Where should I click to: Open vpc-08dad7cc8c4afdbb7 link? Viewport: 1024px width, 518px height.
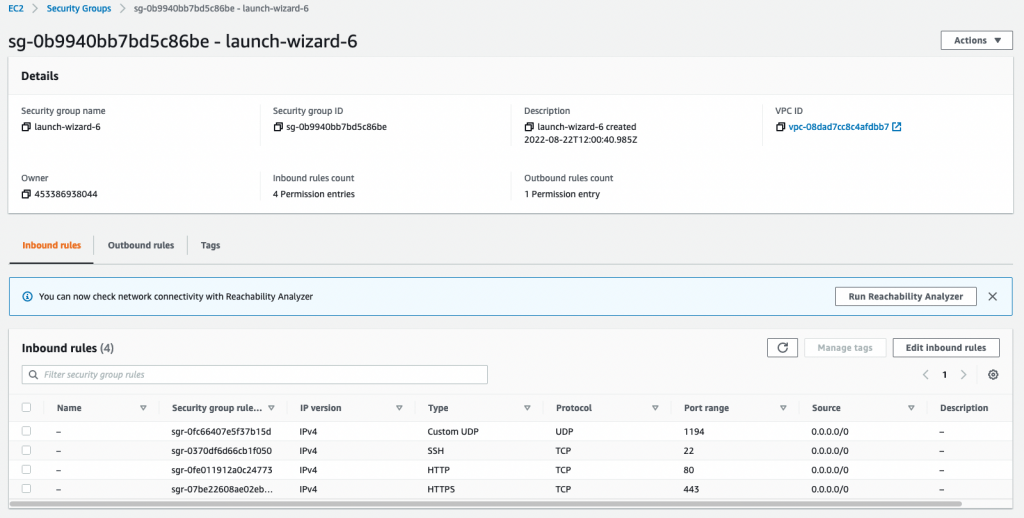839,127
